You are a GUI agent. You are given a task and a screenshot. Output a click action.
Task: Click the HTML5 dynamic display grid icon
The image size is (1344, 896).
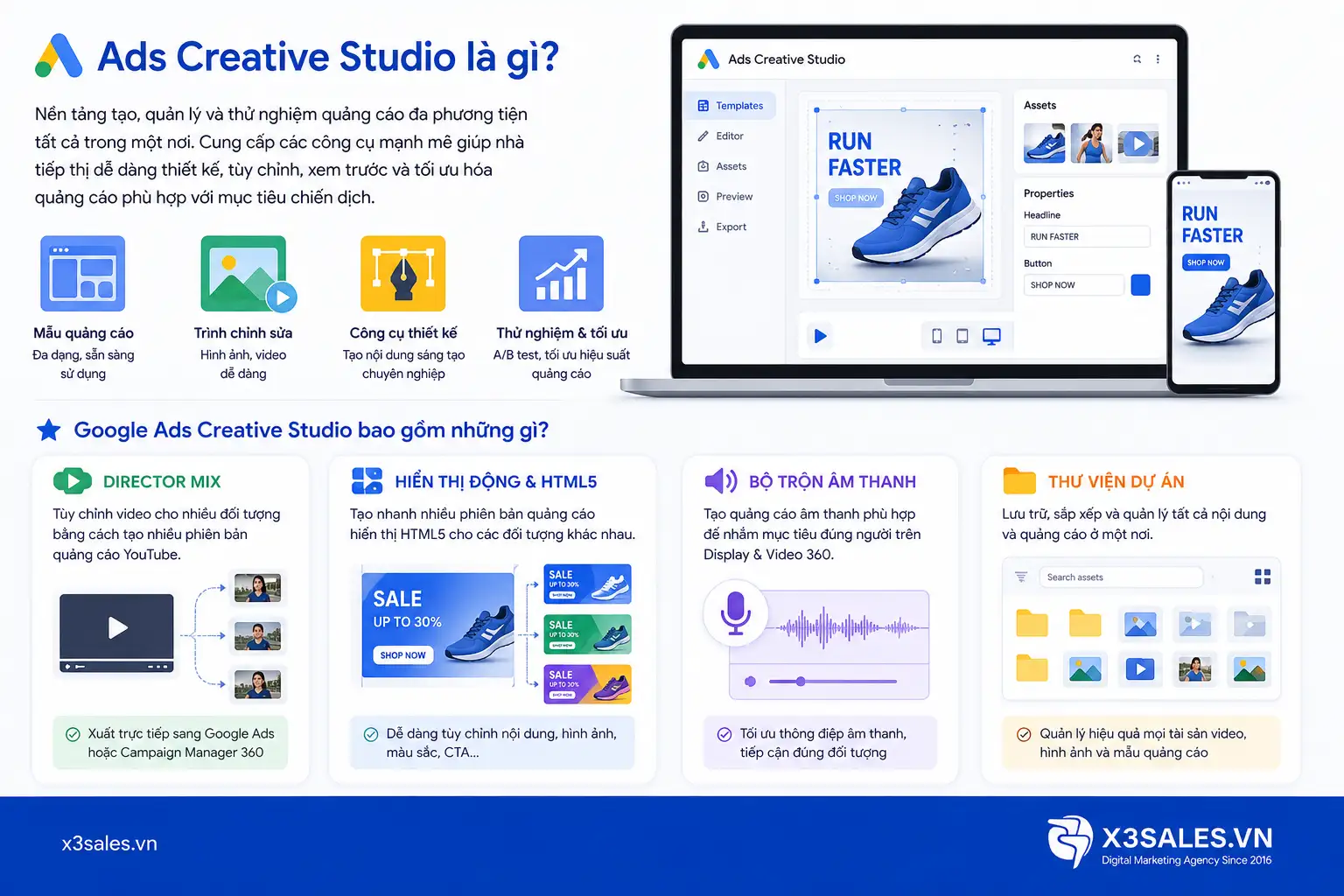coord(367,481)
